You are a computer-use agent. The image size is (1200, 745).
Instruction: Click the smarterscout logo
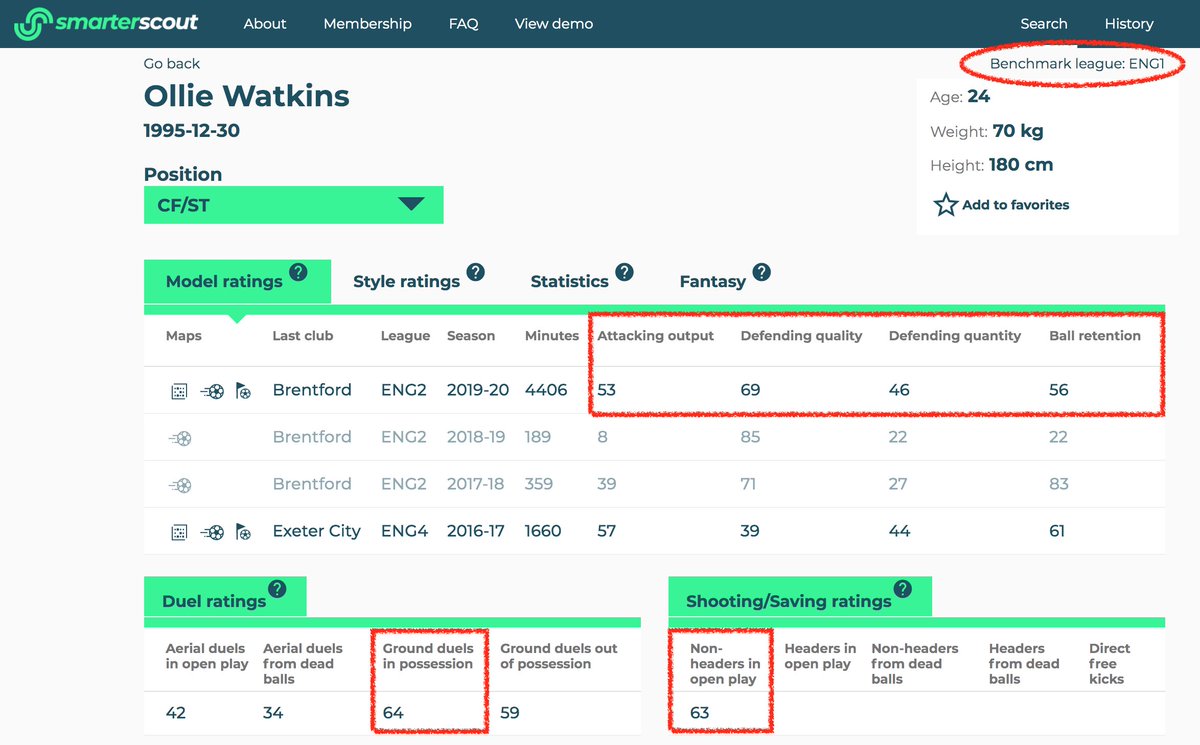coord(106,23)
